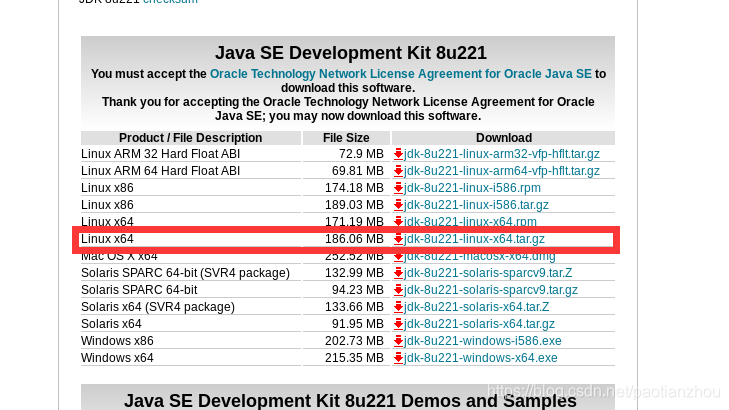This screenshot has width=729, height=410.
Task: Download jdk-8u221-windows-x64.exe installer
Action: [481, 358]
